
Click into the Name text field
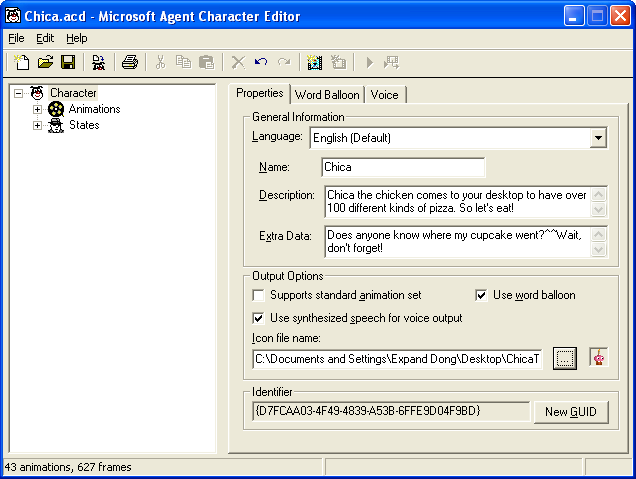click(x=402, y=167)
